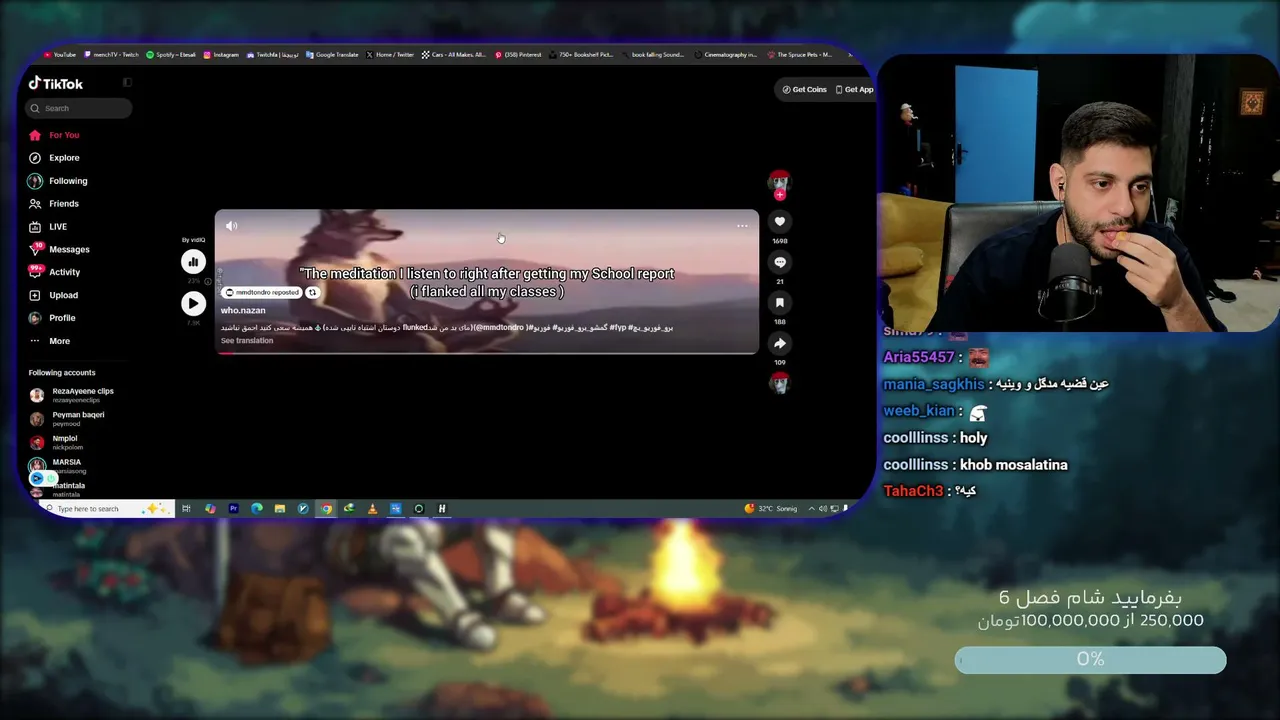Open Messages in the sidebar
The width and height of the screenshot is (1280, 720).
[x=59, y=249]
